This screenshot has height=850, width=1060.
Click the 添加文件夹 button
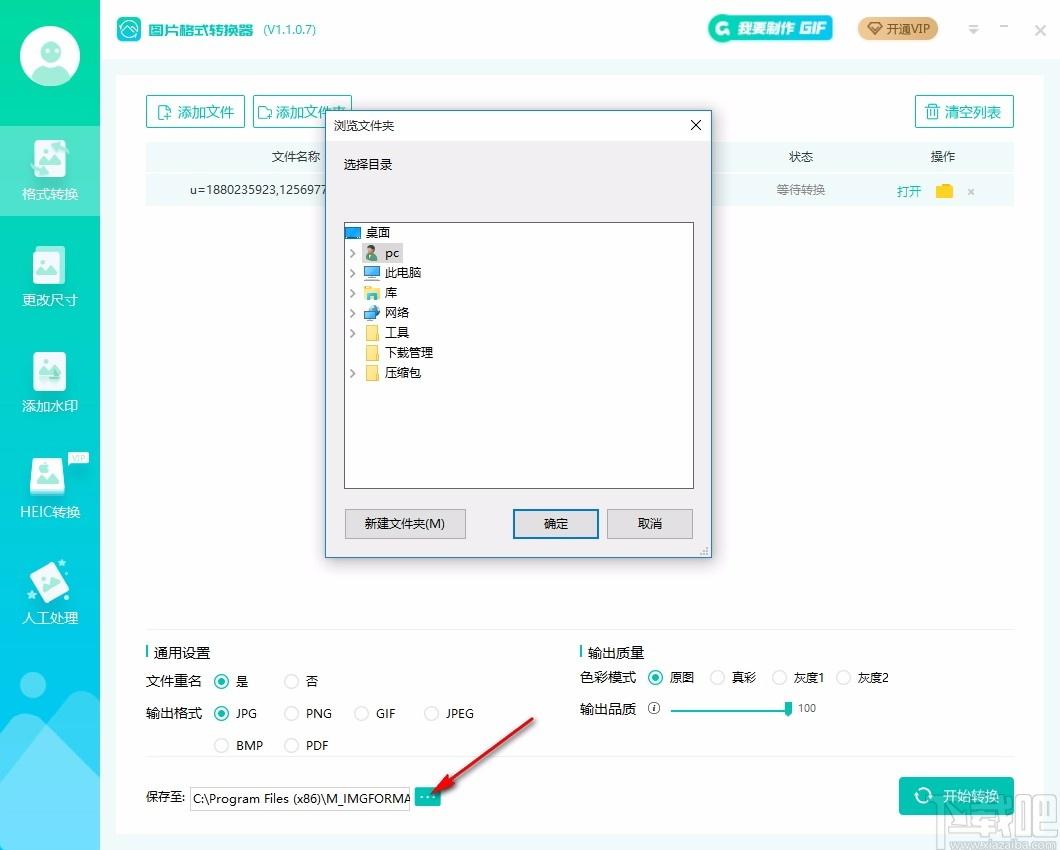pos(302,112)
